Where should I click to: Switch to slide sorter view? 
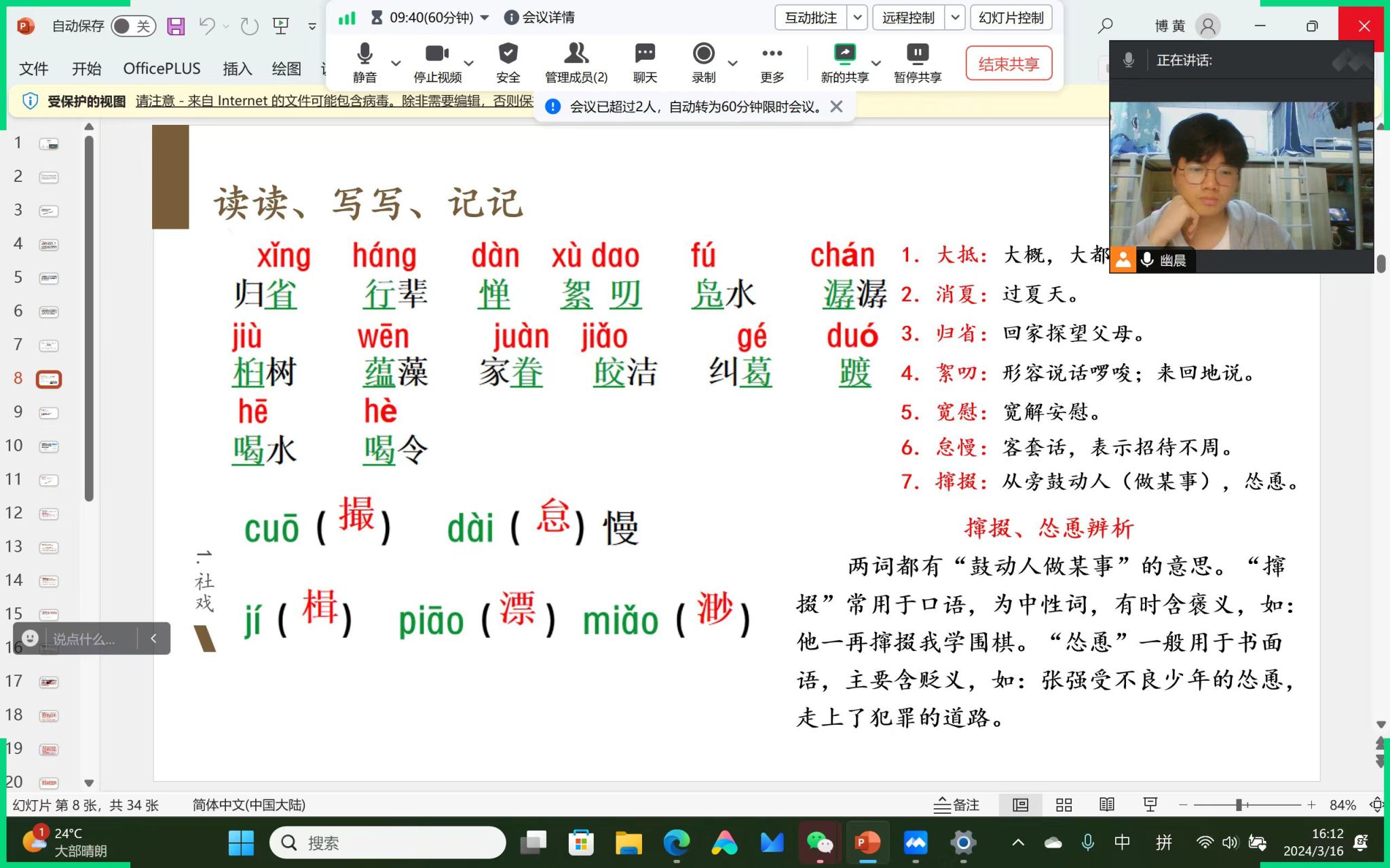tap(1064, 805)
